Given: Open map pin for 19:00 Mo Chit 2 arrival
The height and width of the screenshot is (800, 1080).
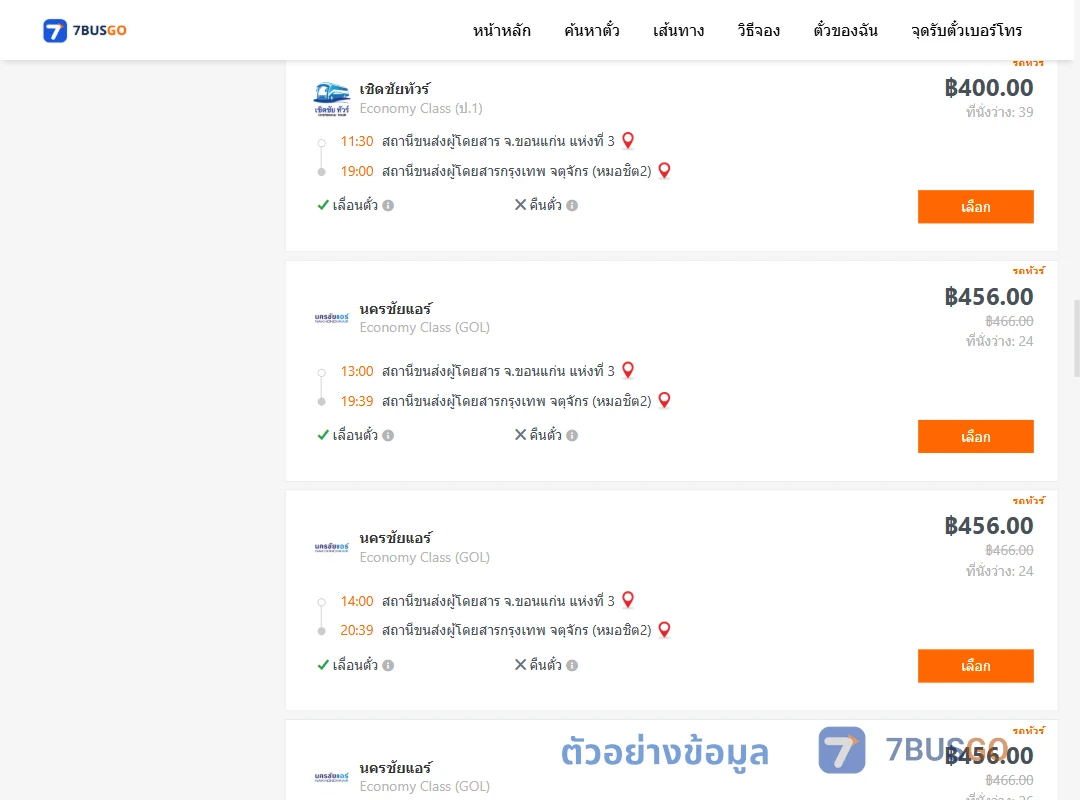Looking at the screenshot, I should point(664,170).
